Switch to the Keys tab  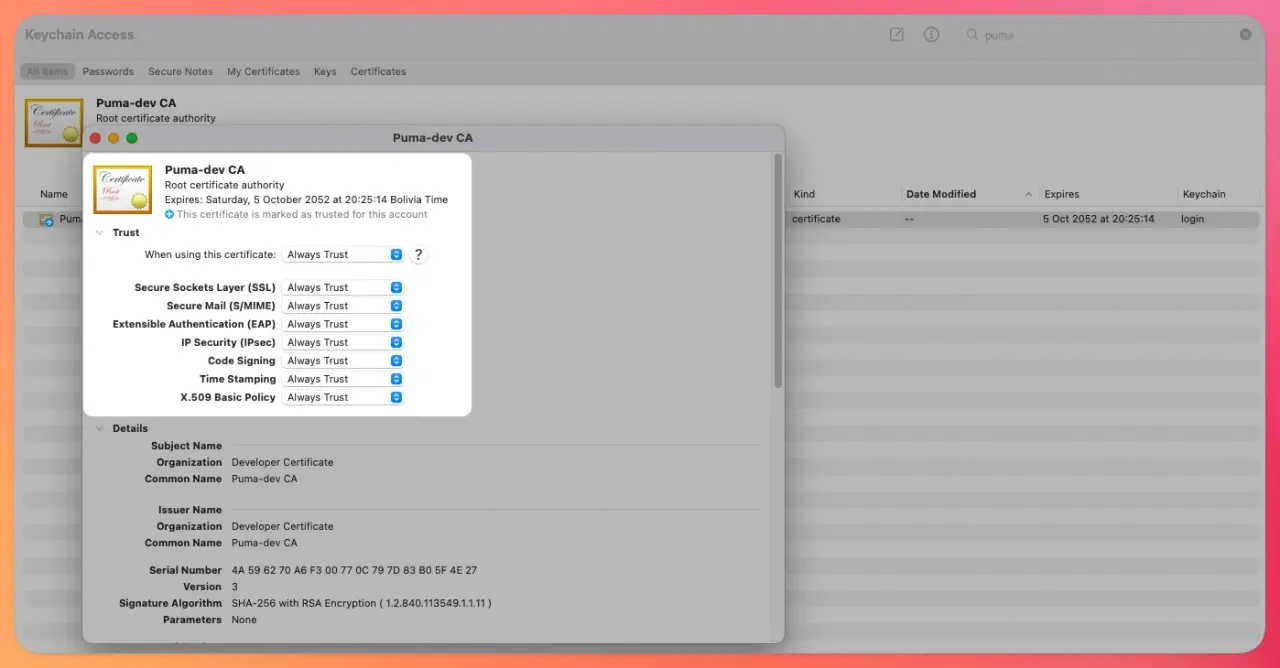point(325,71)
